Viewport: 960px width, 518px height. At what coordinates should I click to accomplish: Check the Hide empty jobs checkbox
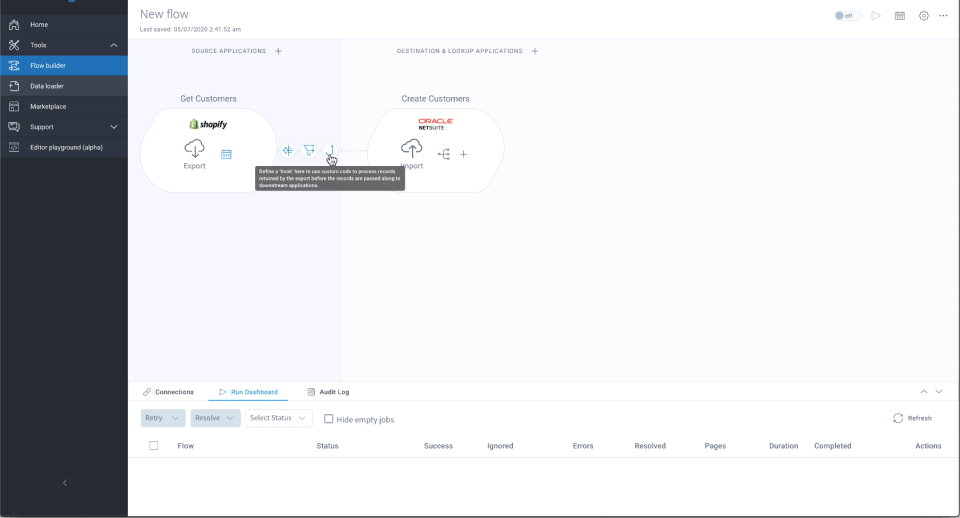329,419
